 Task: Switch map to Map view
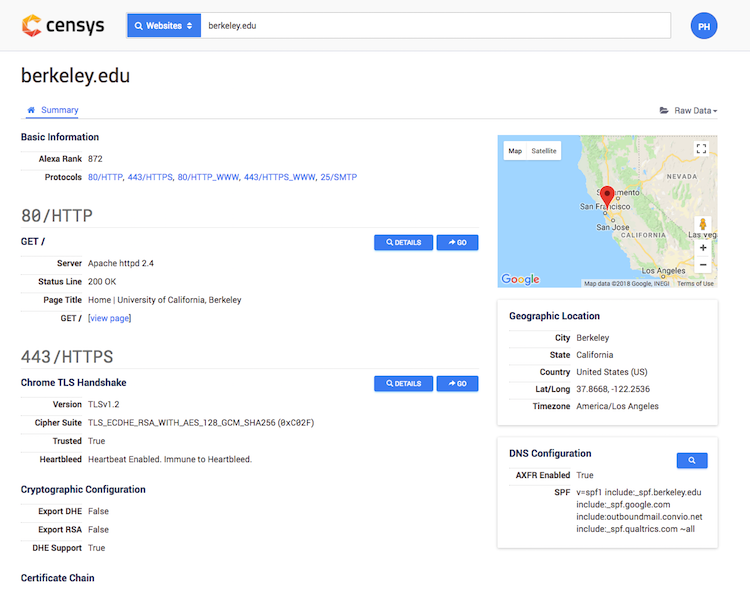pos(515,151)
